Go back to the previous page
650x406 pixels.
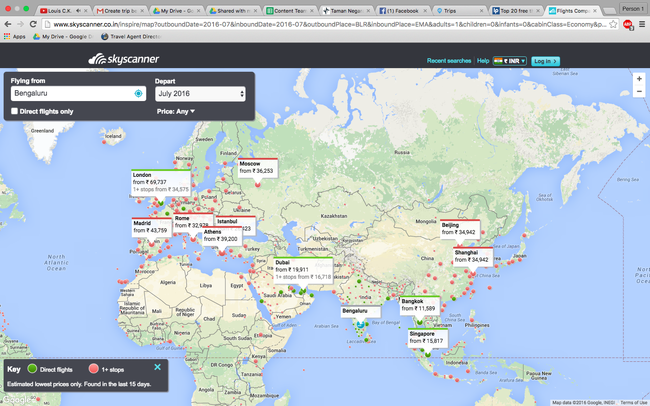[7, 24]
